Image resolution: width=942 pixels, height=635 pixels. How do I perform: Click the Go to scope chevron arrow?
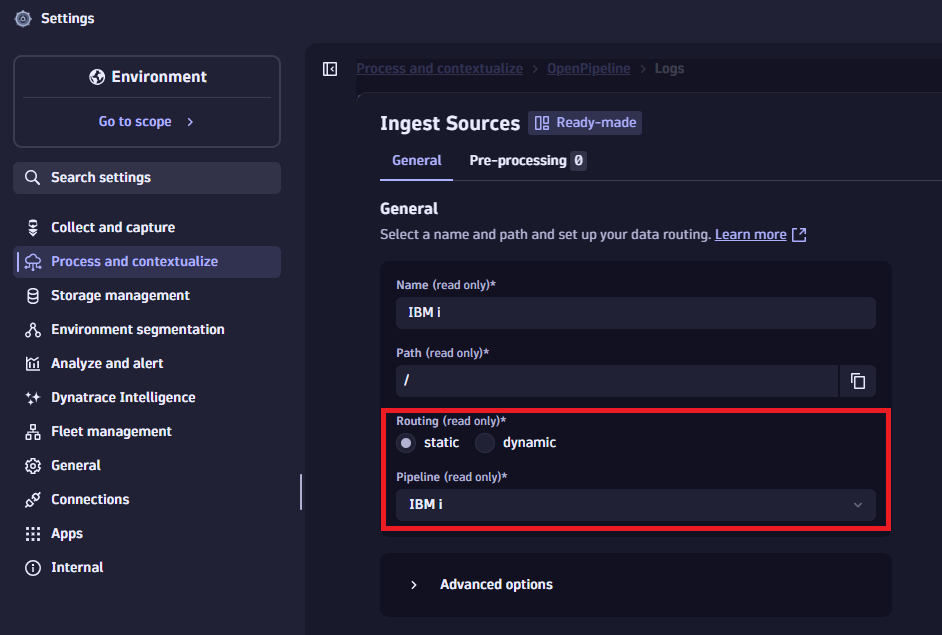(190, 122)
